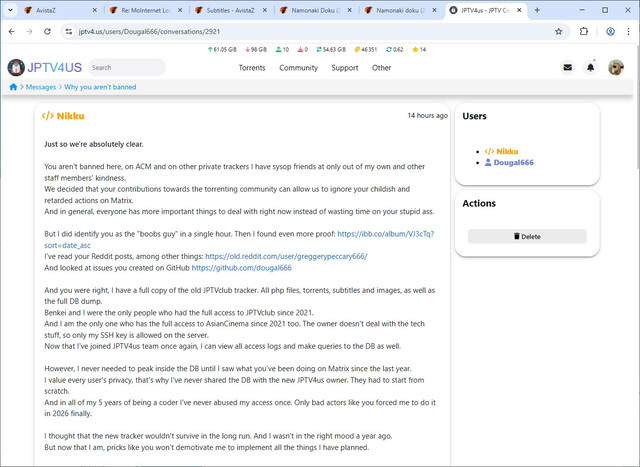640x467 pixels.
Task: Click the page vertical scrollbar
Action: [x=637, y=106]
